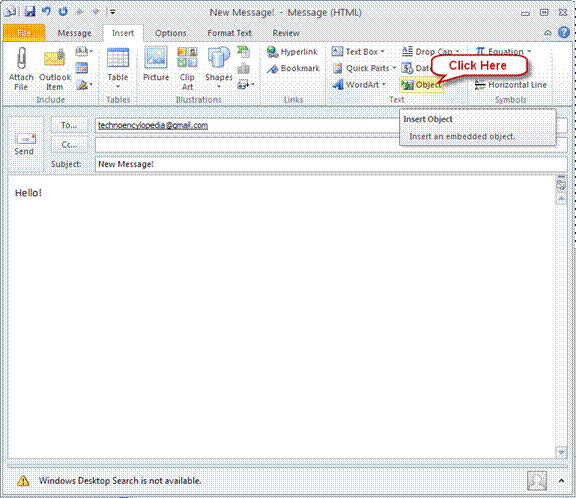This screenshot has width=576, height=498.
Task: Insert a Horizontal Line
Action: coord(510,85)
